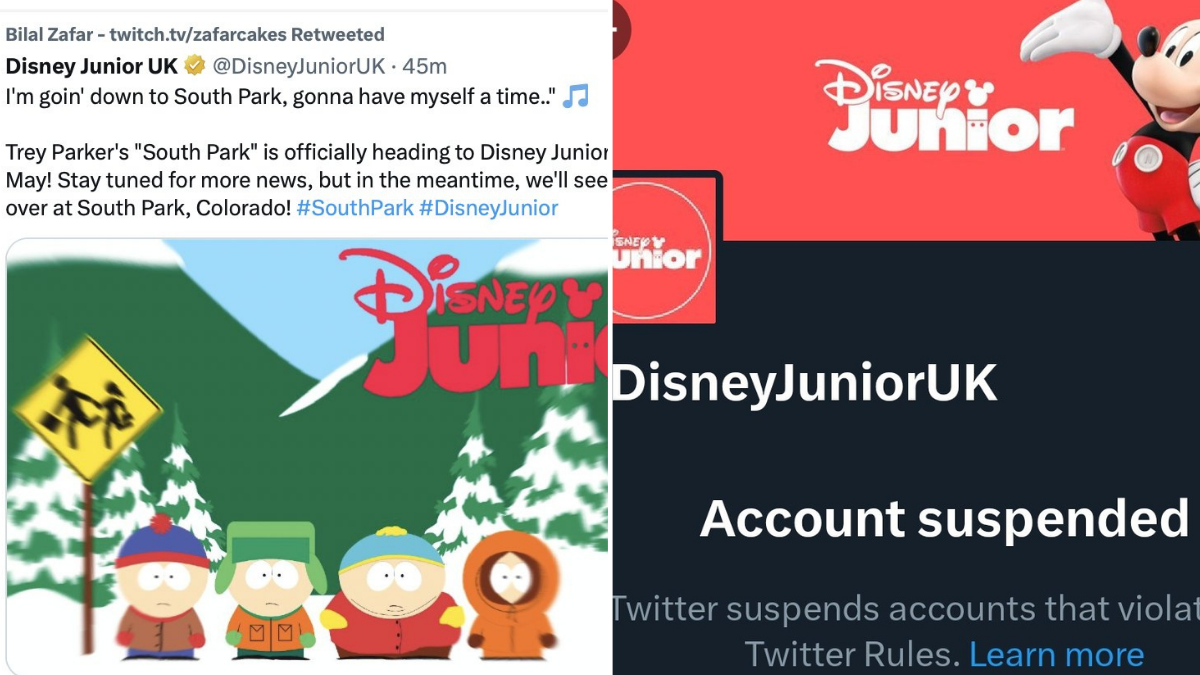
Task: Click the blue music notes emoji
Action: click(575, 97)
